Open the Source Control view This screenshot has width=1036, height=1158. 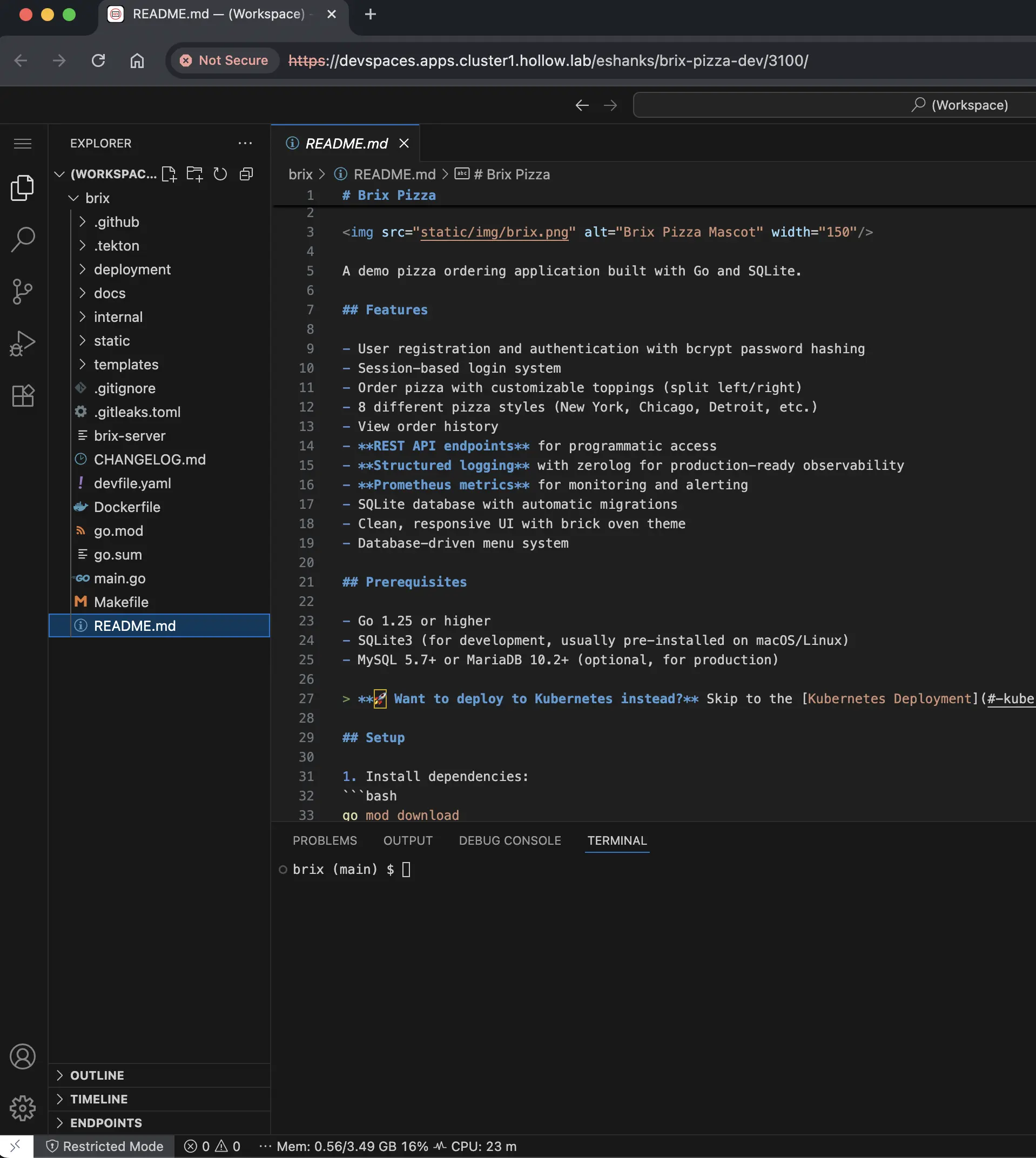(x=23, y=291)
